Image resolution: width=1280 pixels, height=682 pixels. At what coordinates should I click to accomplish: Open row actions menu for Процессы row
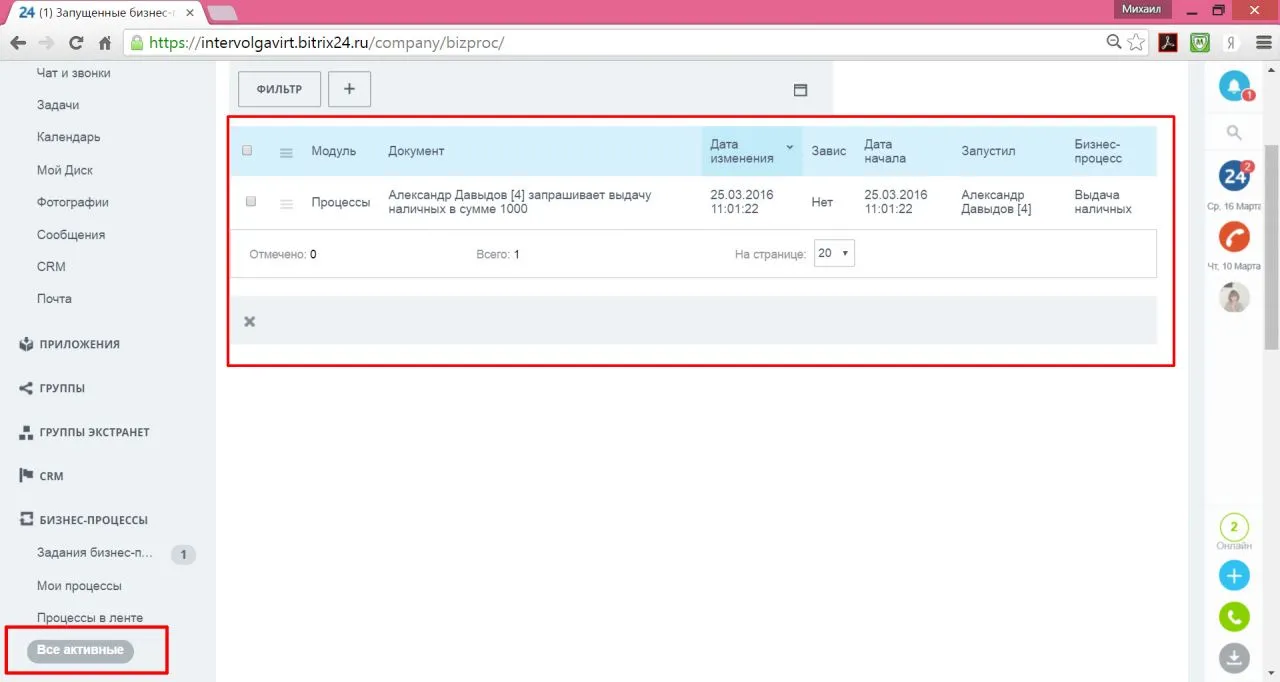[x=286, y=203]
